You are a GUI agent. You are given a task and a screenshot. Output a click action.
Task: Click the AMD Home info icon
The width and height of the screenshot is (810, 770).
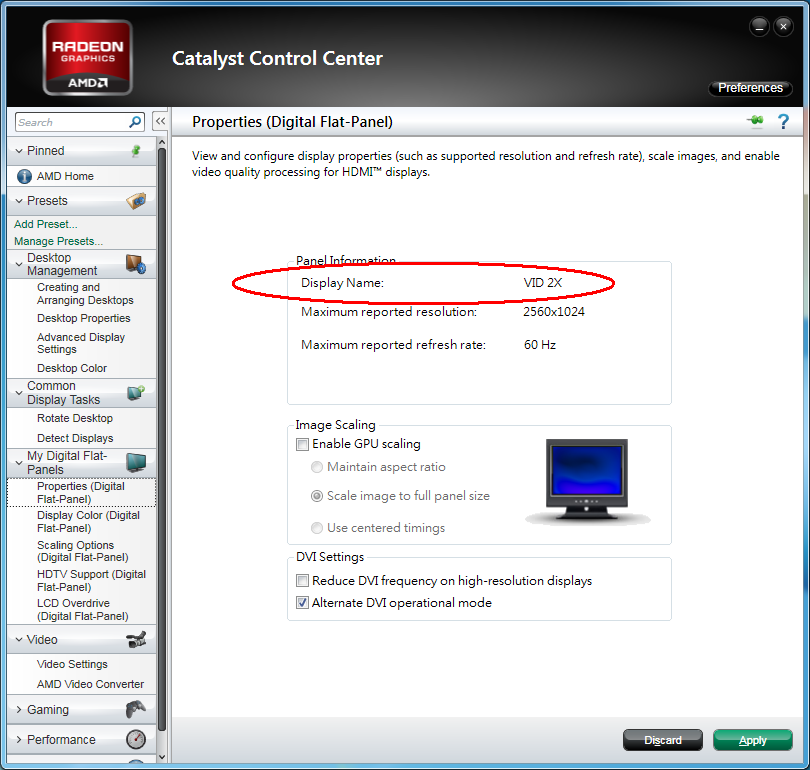(x=24, y=176)
